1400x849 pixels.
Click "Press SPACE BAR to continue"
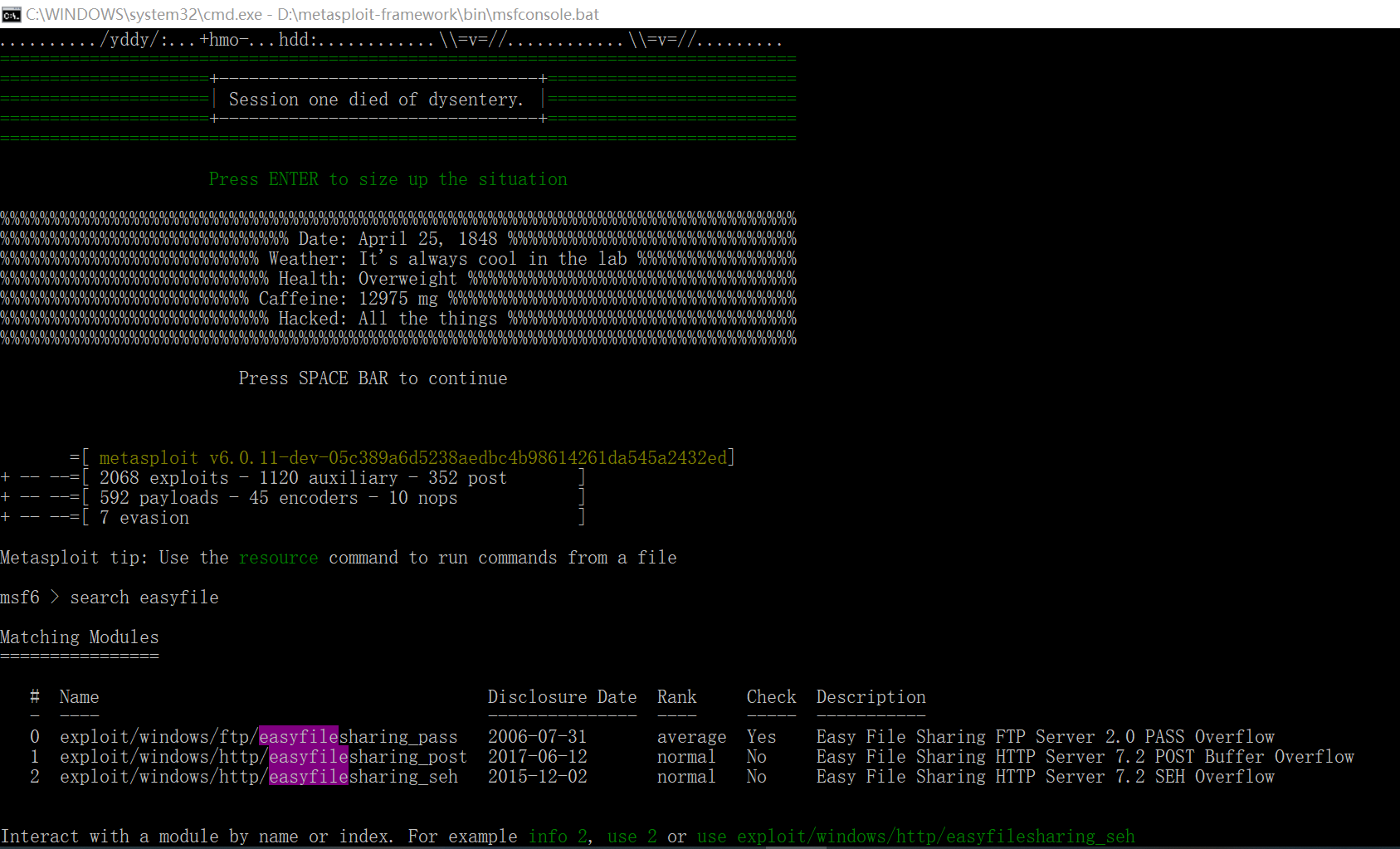coord(373,378)
